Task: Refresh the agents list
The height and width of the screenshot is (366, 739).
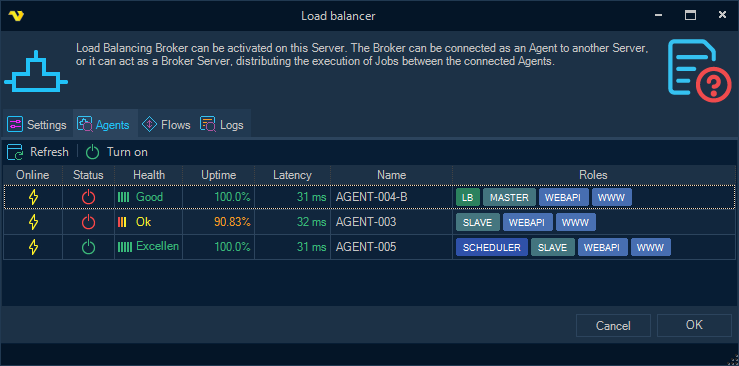Action: point(38,152)
